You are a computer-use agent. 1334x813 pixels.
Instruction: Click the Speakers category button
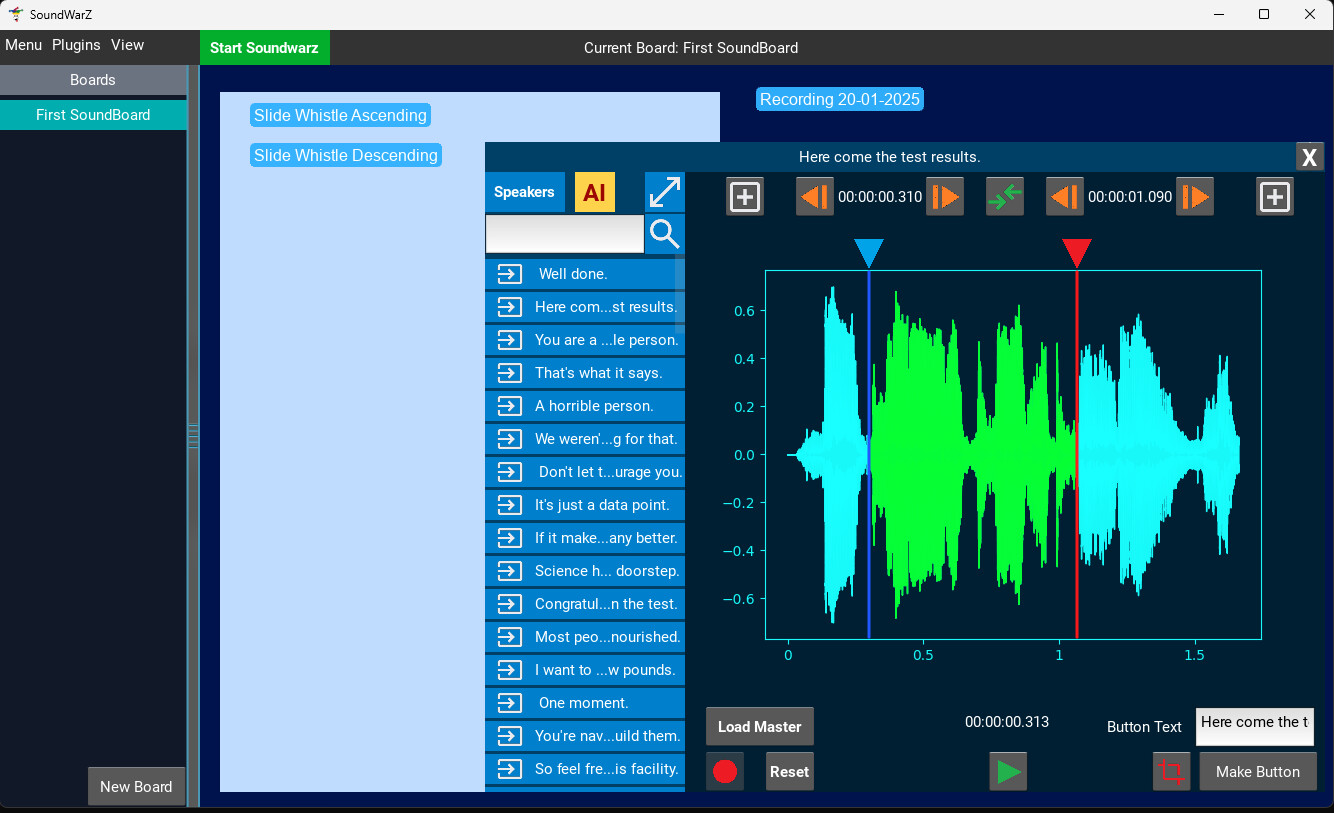click(525, 191)
